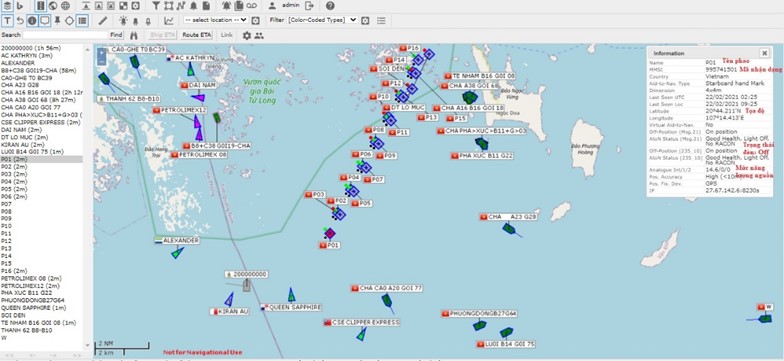Click the Link button
Viewport: 784px width, 361px height.
pos(227,35)
